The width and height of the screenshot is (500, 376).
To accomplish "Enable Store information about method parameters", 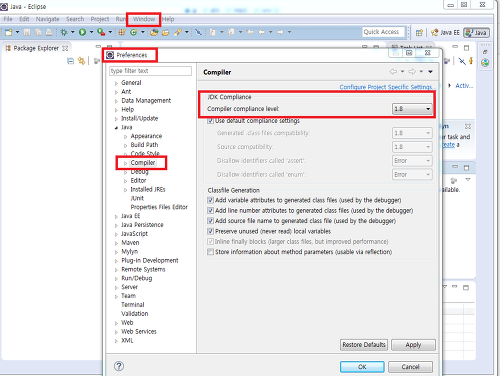I will pyautogui.click(x=210, y=252).
